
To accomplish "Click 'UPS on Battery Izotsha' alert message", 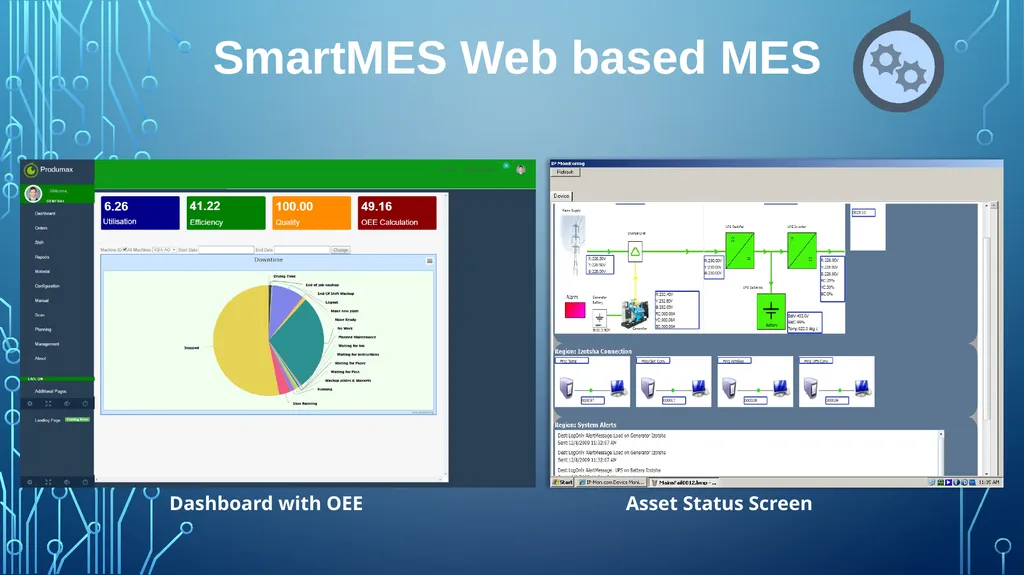I will click(609, 470).
